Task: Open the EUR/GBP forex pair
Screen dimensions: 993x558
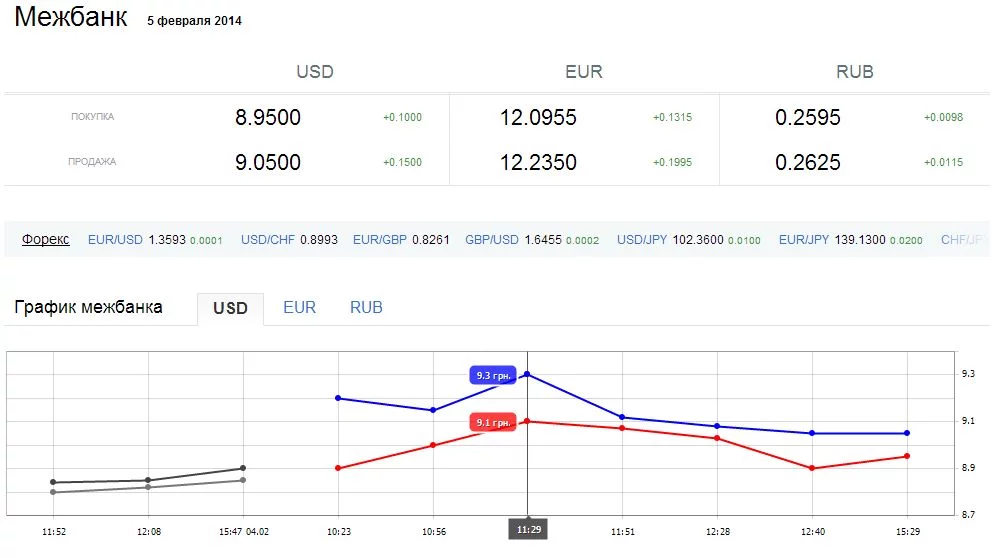Action: point(380,240)
